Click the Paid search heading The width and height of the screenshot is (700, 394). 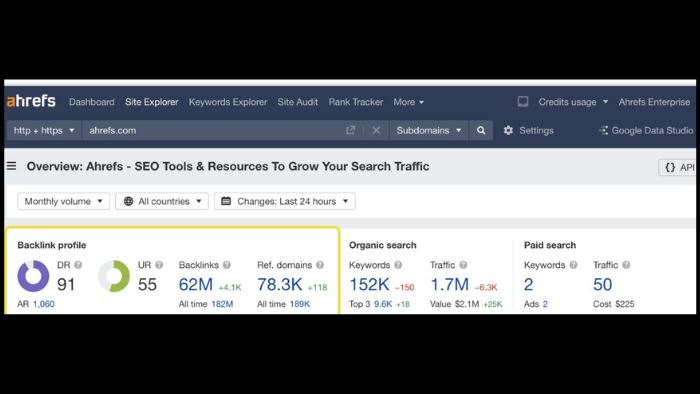coord(550,245)
